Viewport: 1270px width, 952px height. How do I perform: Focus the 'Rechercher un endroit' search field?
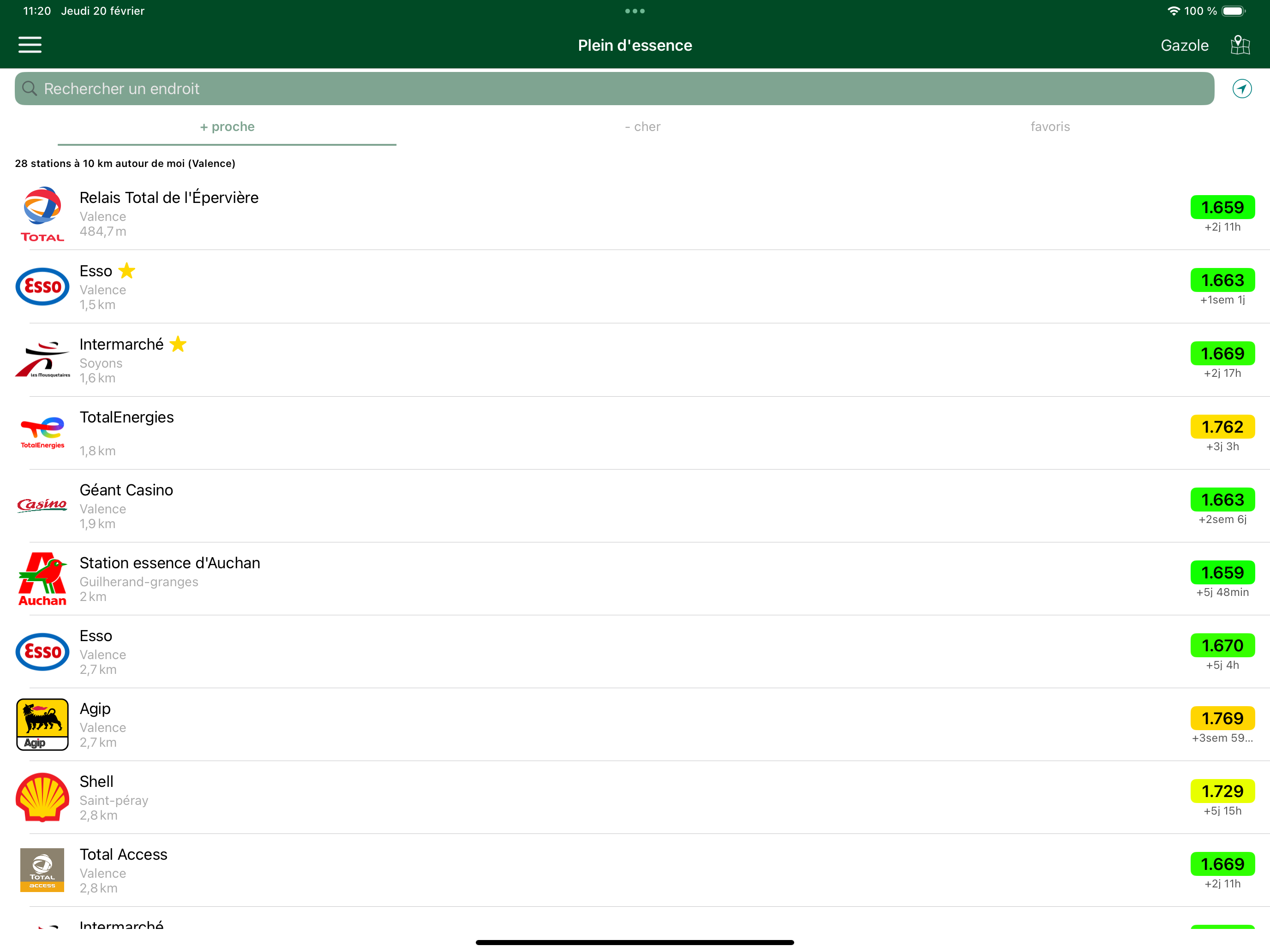[x=614, y=89]
